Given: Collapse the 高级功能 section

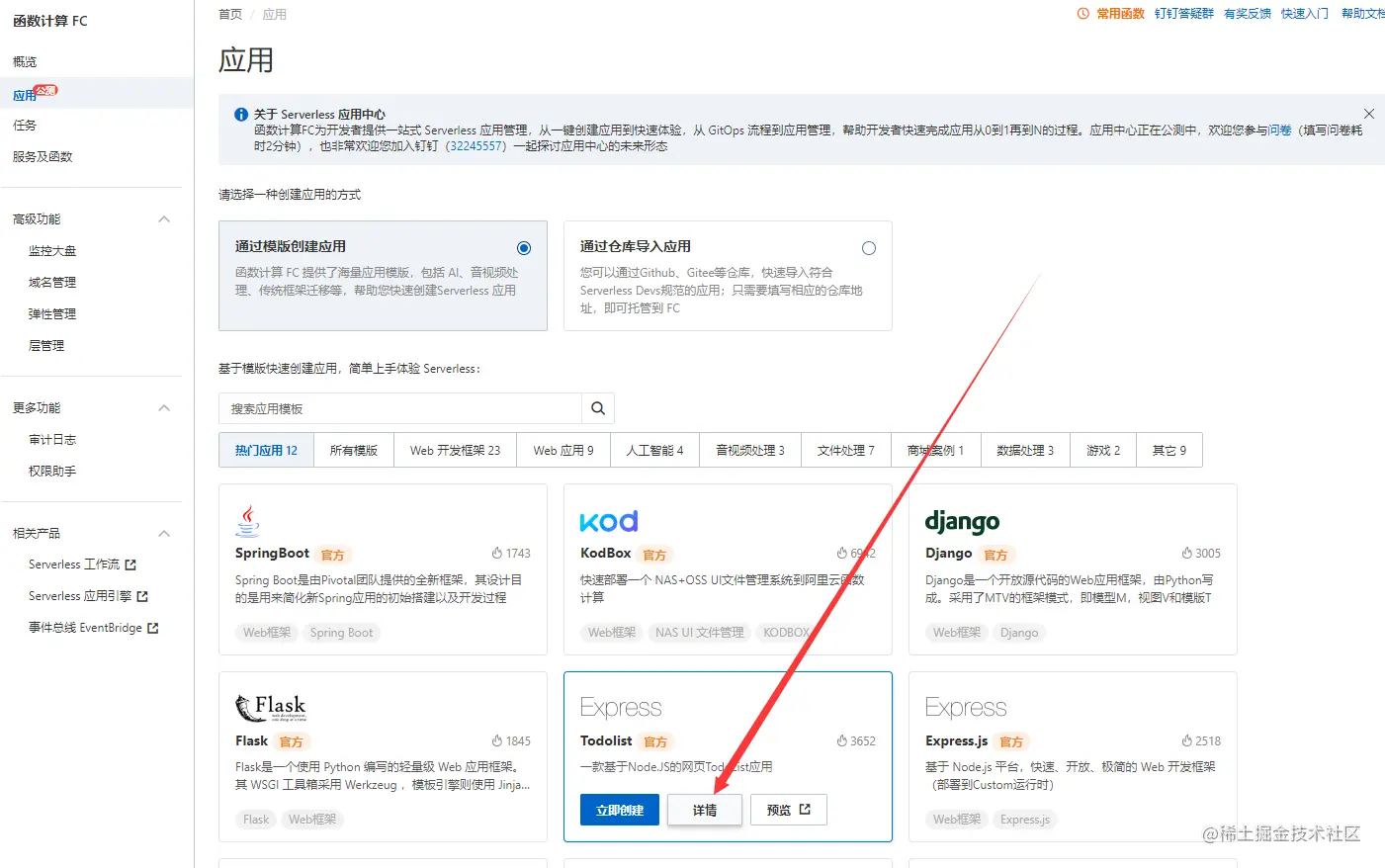Looking at the screenshot, I should 164,219.
